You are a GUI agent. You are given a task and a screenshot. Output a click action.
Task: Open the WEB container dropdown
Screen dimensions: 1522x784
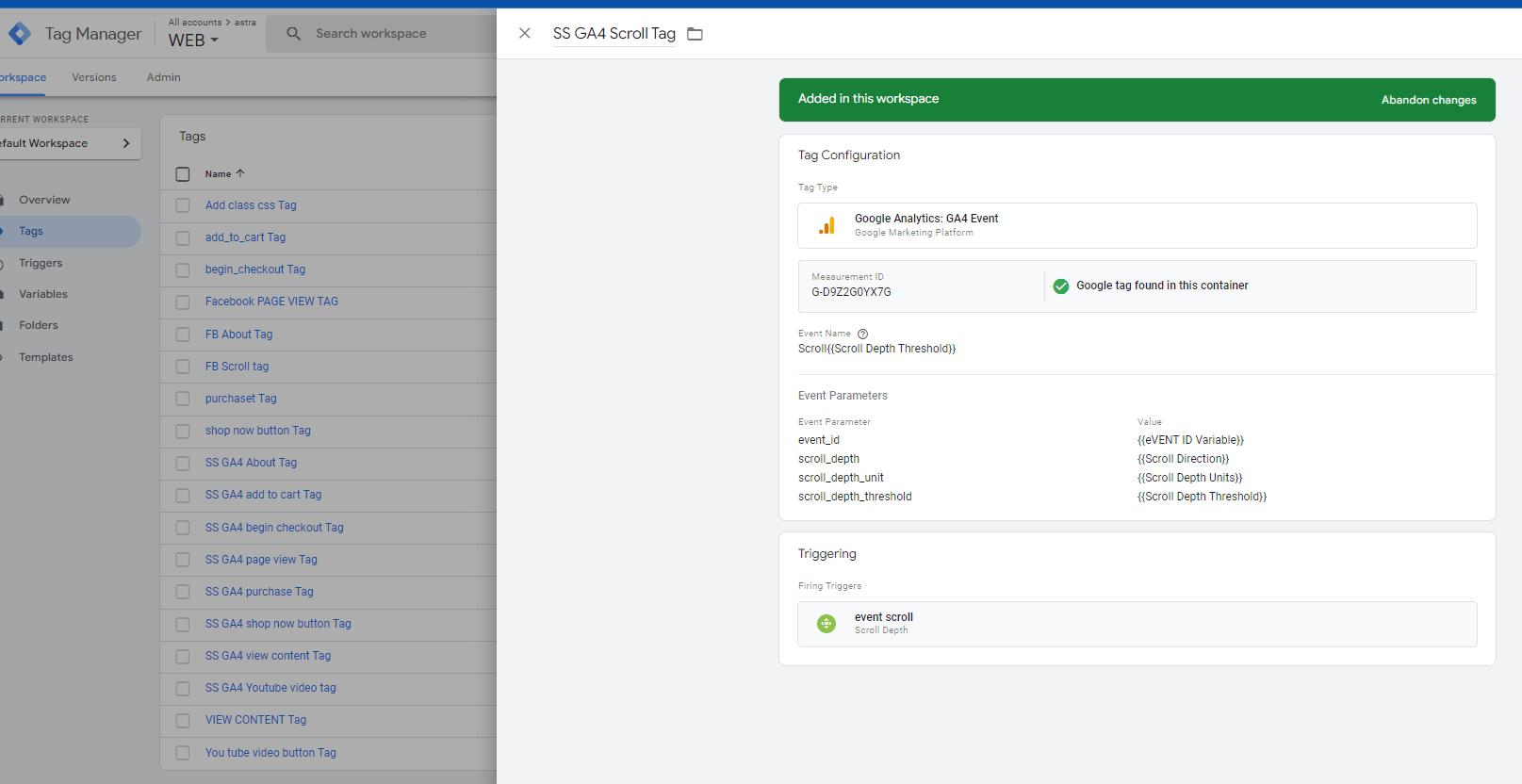pyautogui.click(x=193, y=41)
